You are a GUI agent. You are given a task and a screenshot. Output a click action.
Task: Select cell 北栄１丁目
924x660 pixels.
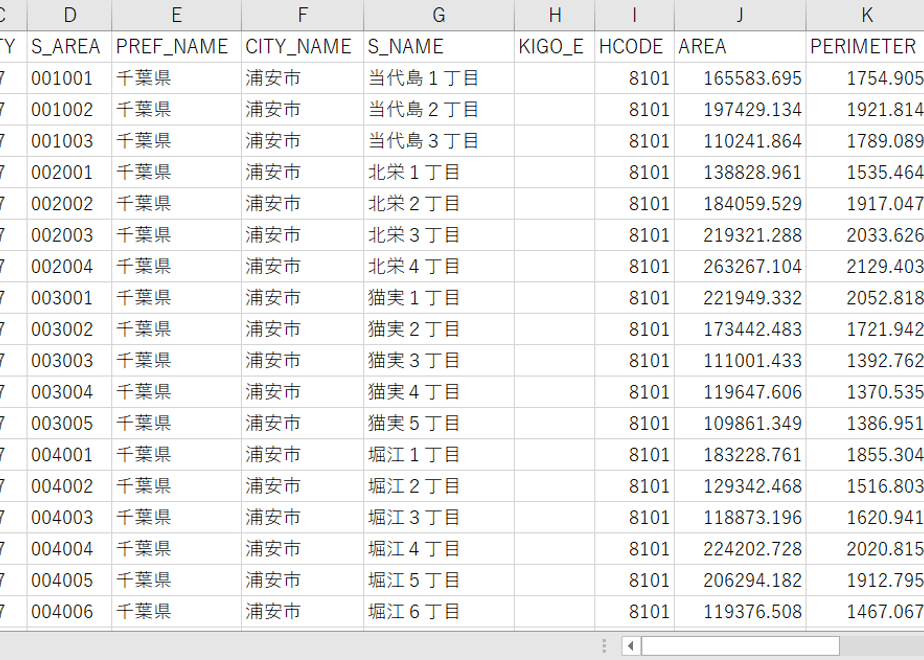point(439,172)
